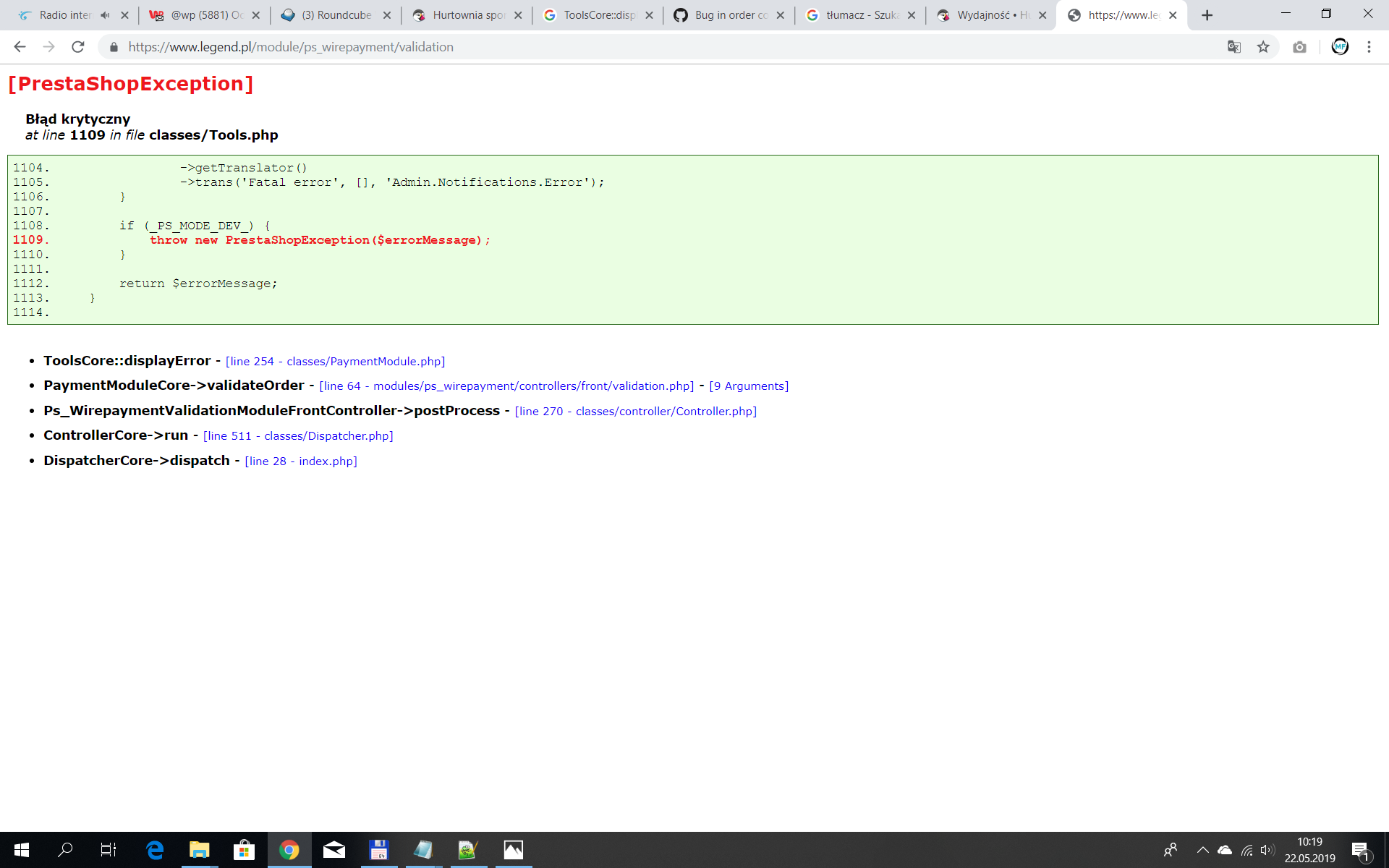The image size is (1389, 868).
Task: Open the volume control in system tray
Action: pos(1266,850)
